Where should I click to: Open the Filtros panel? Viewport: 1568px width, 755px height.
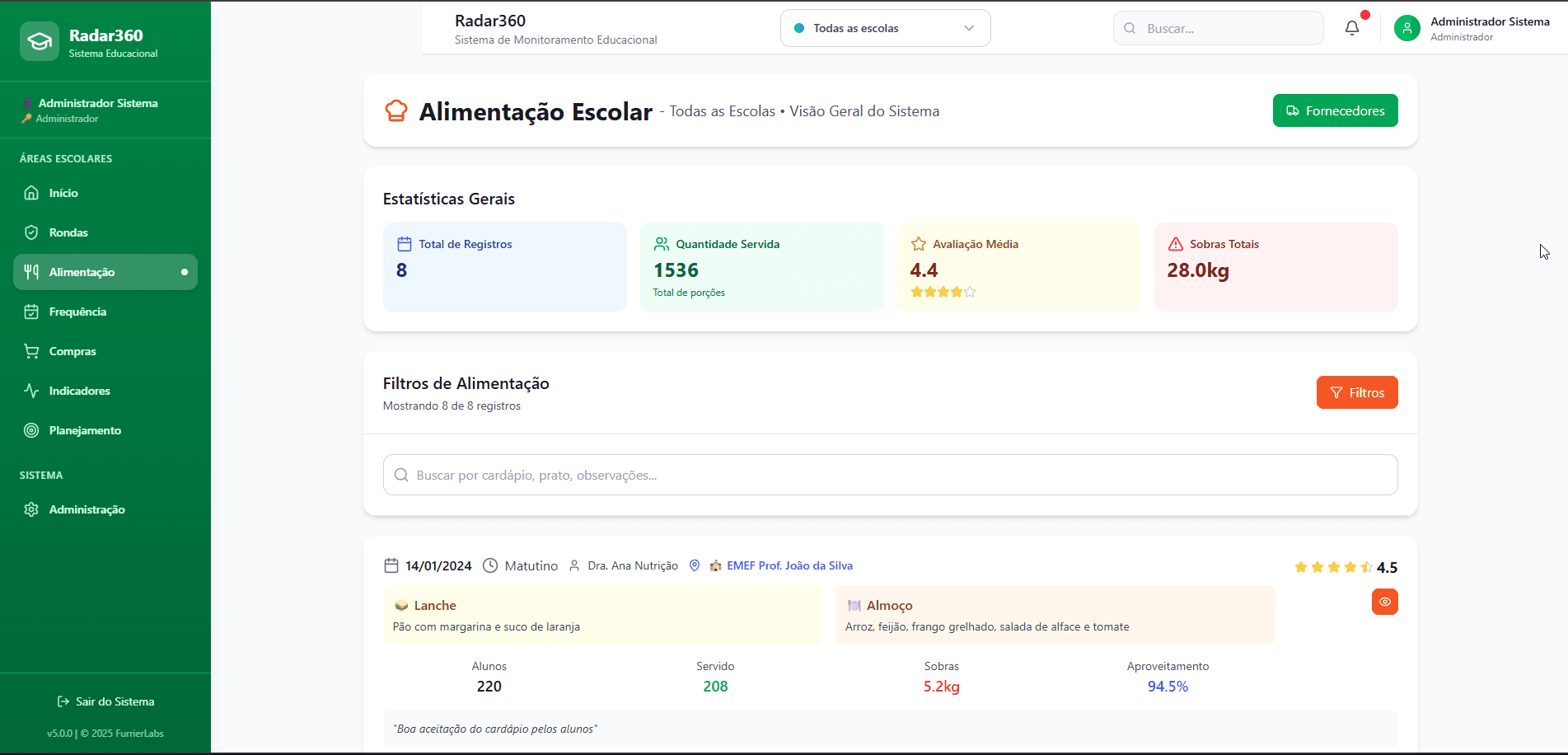point(1356,392)
